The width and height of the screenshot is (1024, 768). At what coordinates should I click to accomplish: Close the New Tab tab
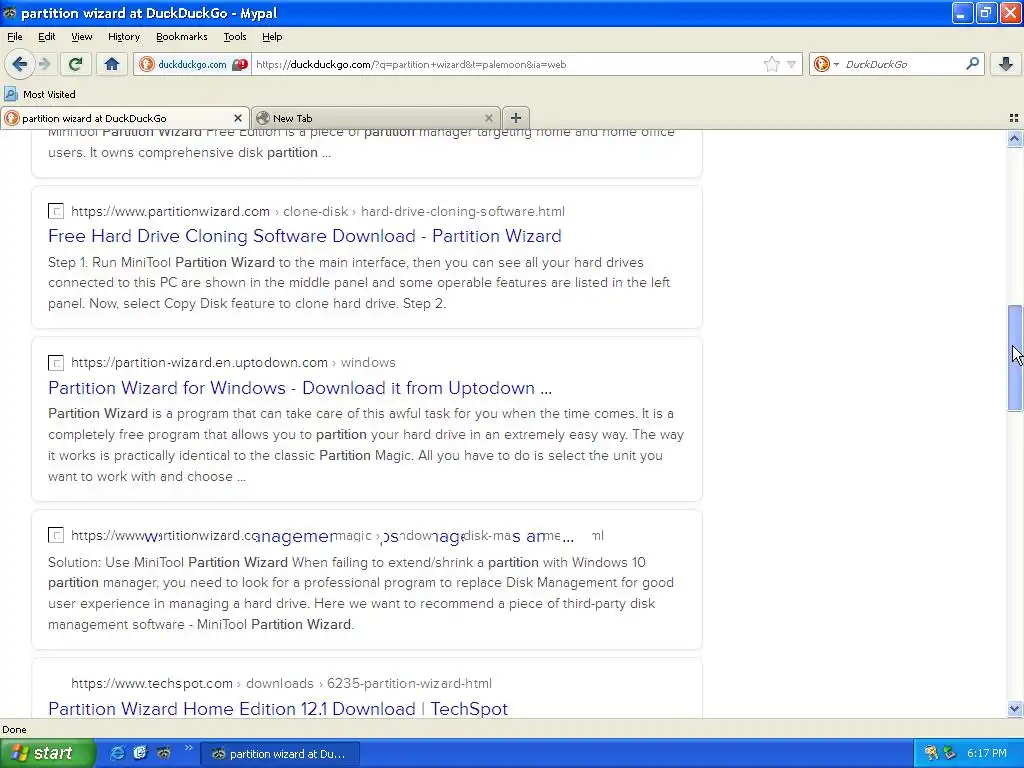coord(488,118)
